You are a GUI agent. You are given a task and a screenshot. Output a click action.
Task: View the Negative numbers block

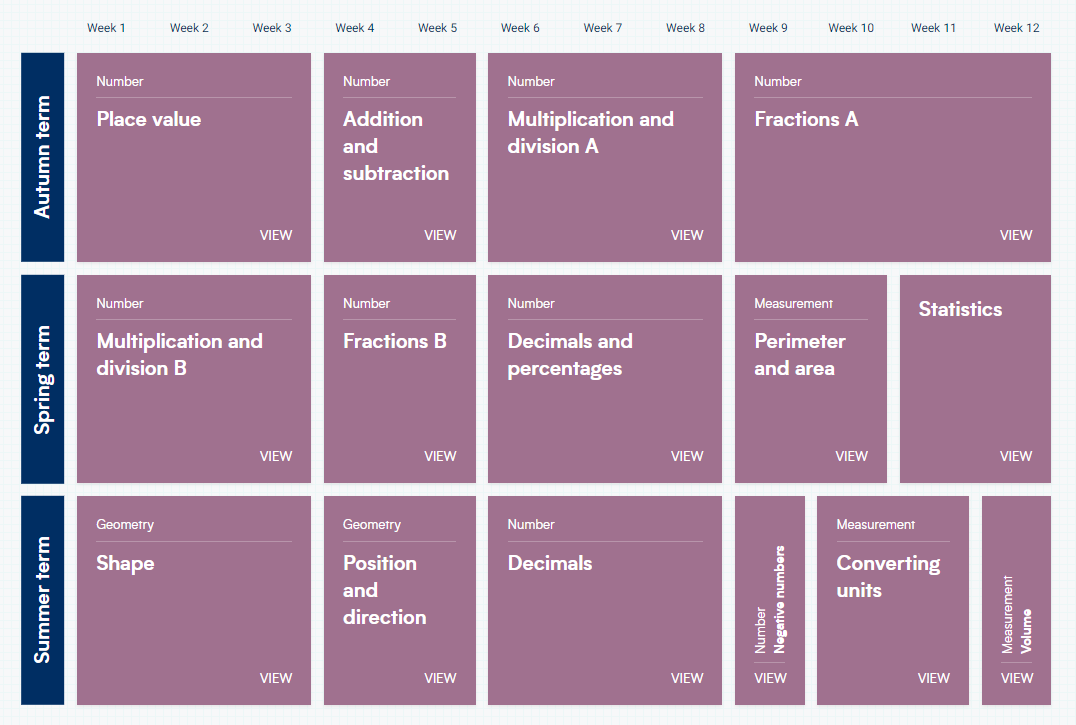pos(770,677)
